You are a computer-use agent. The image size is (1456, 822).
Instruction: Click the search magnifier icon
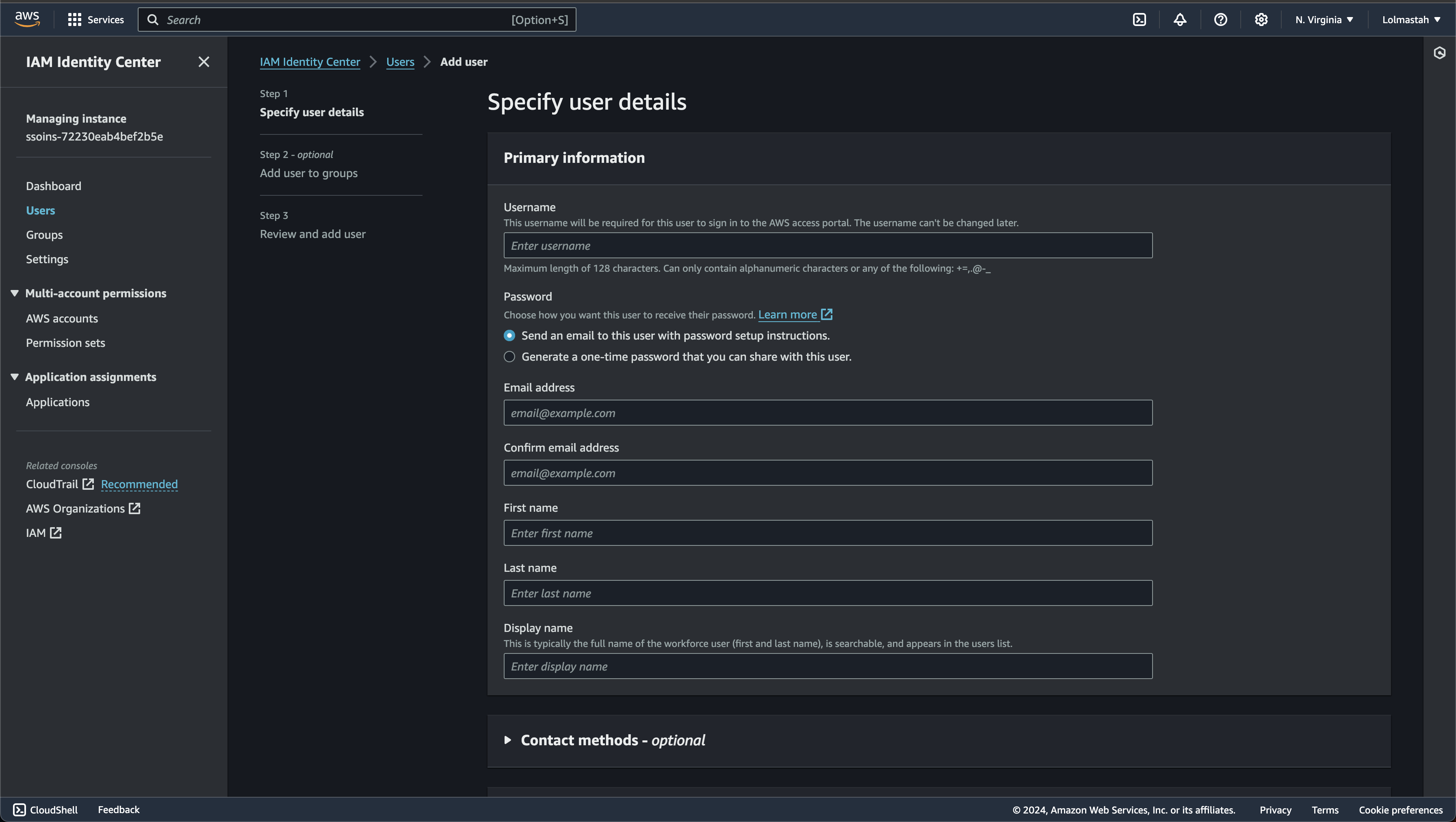153,20
